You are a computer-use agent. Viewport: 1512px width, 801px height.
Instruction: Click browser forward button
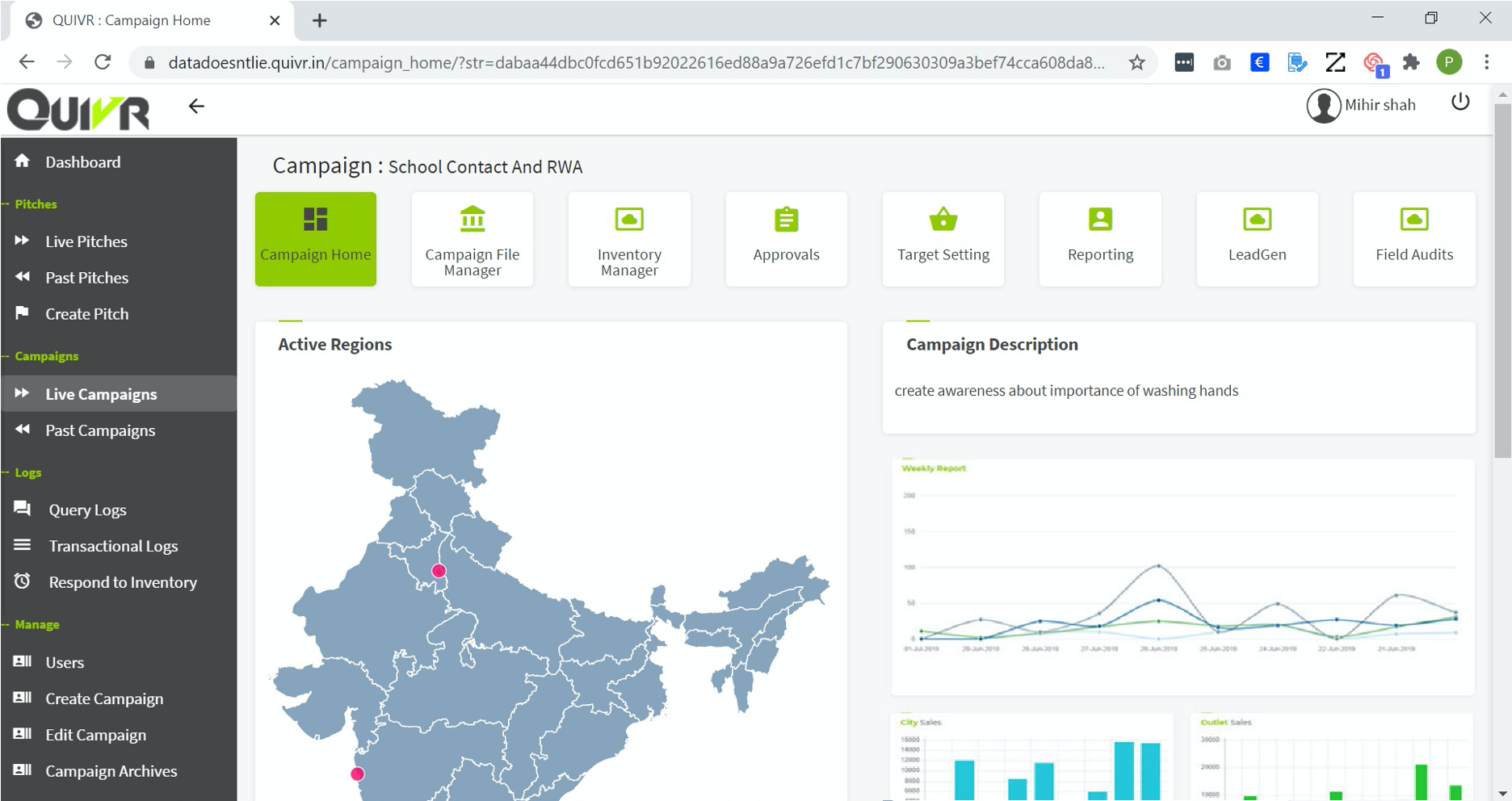65,62
